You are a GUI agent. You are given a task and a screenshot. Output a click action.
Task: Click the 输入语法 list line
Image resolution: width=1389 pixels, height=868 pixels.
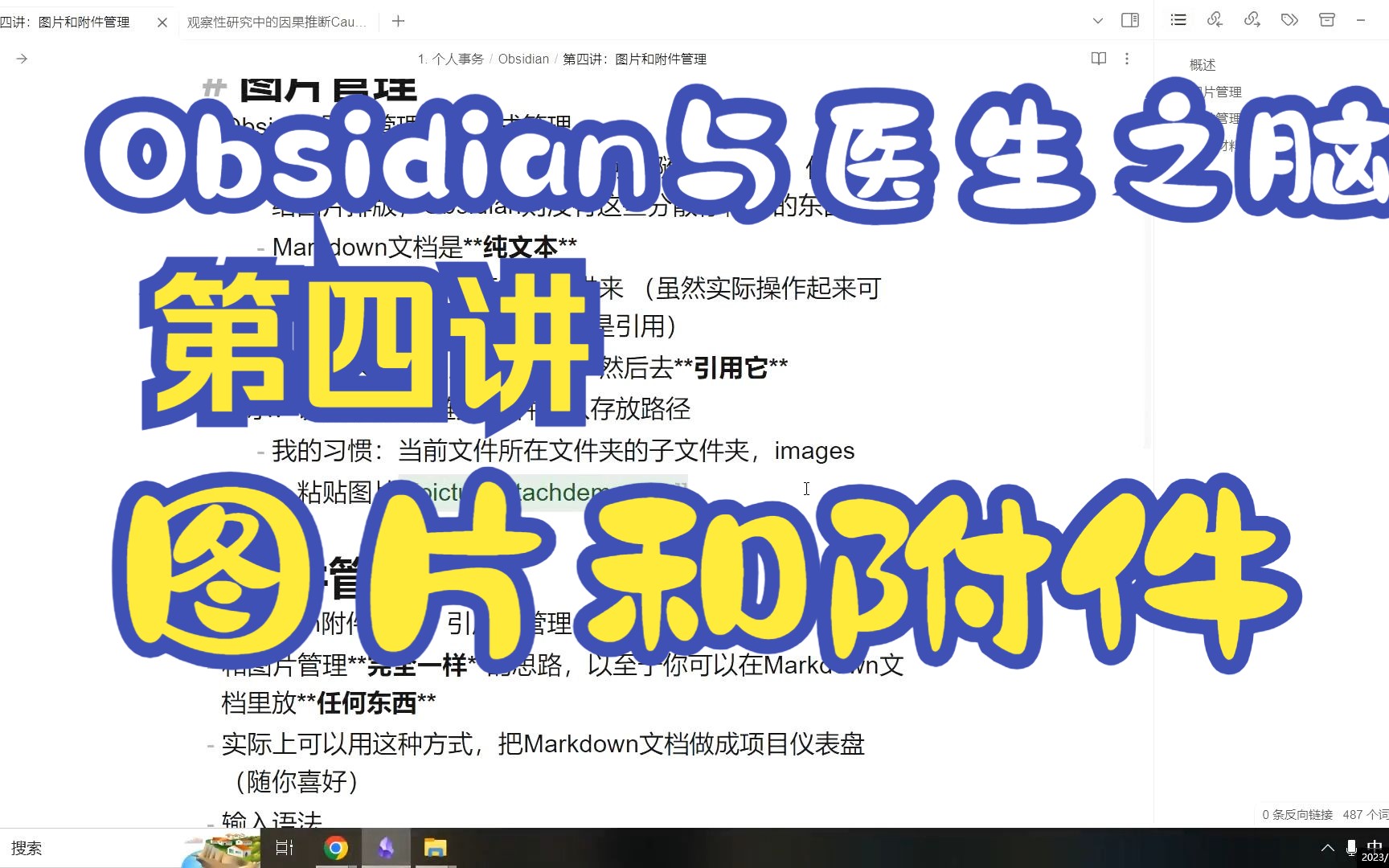tap(272, 820)
